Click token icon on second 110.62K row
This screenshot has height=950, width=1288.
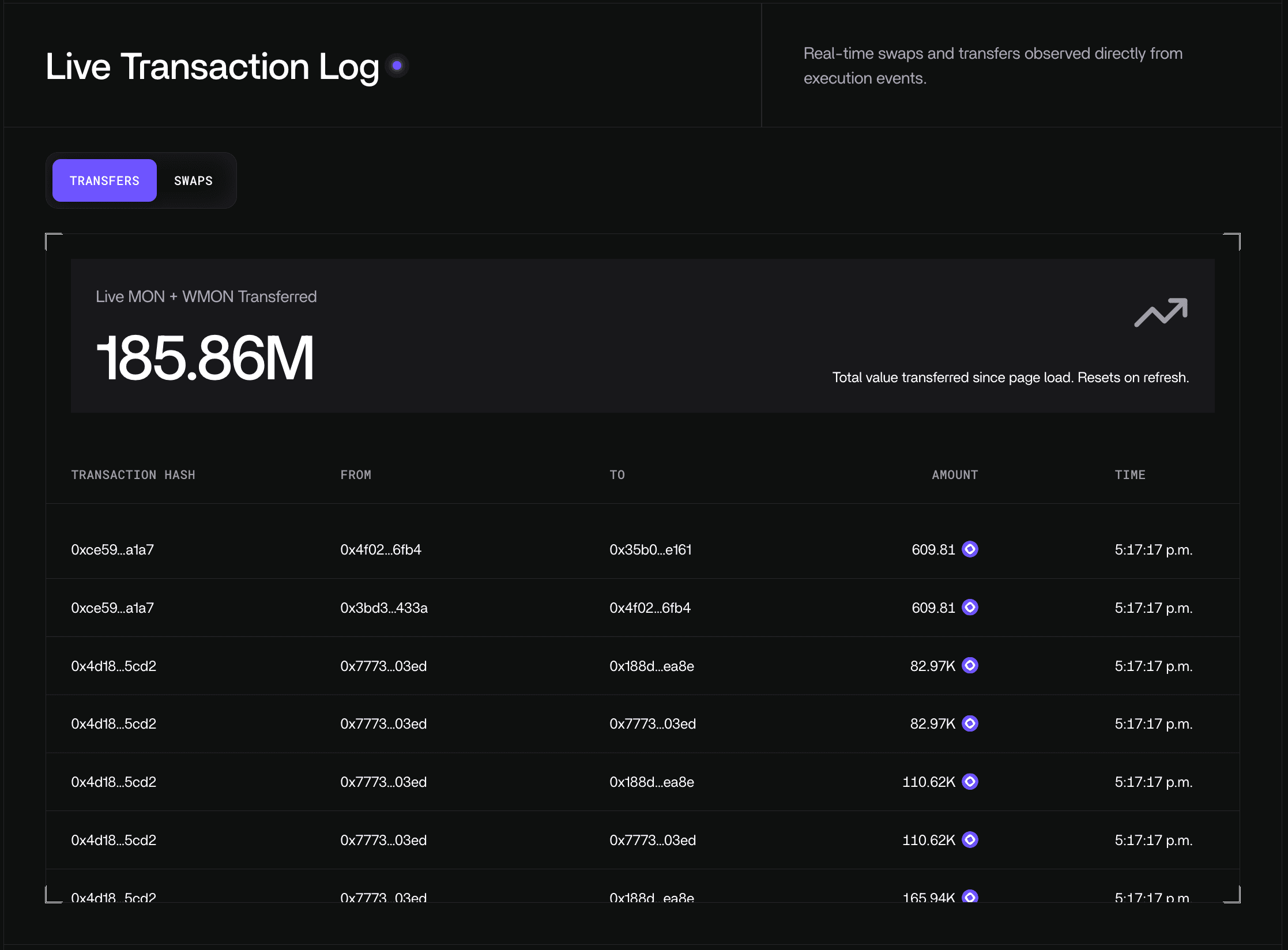[x=970, y=840]
